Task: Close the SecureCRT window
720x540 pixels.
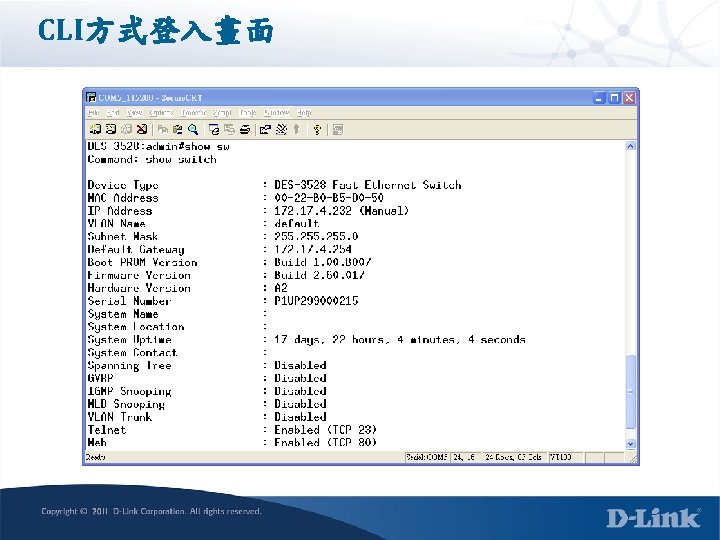Action: pyautogui.click(x=629, y=98)
